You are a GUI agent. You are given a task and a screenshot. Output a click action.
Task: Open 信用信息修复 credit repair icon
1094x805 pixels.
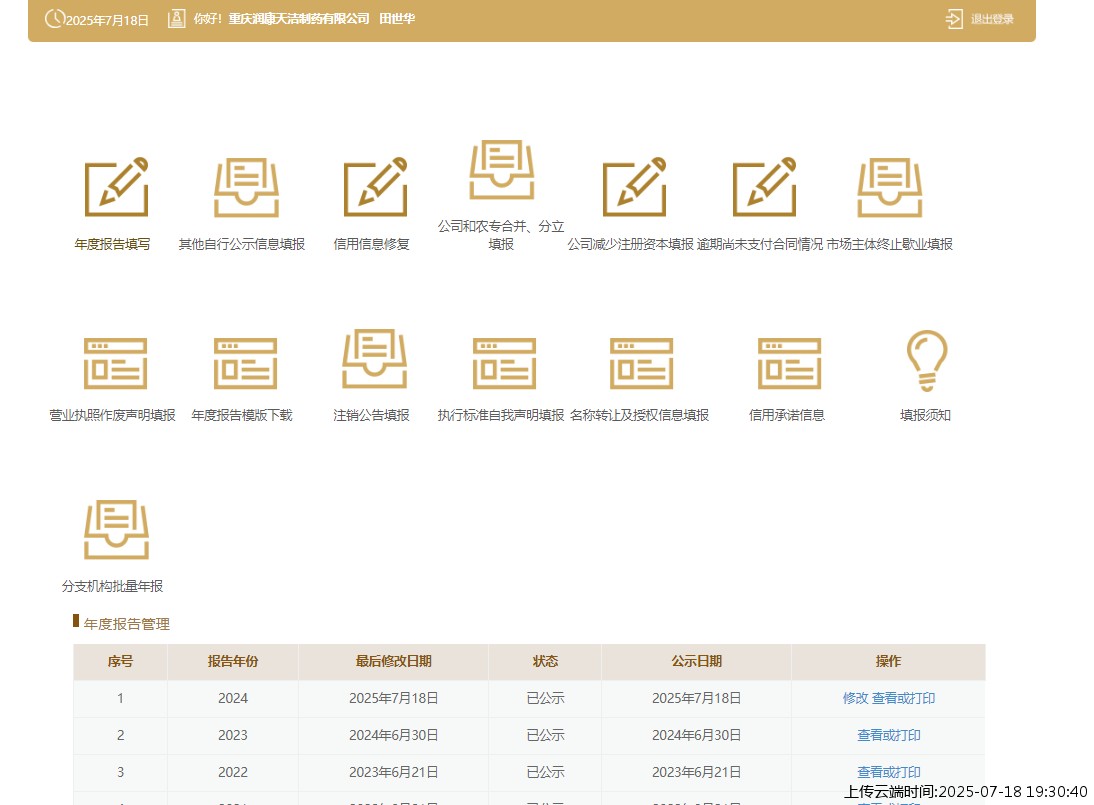tap(375, 187)
